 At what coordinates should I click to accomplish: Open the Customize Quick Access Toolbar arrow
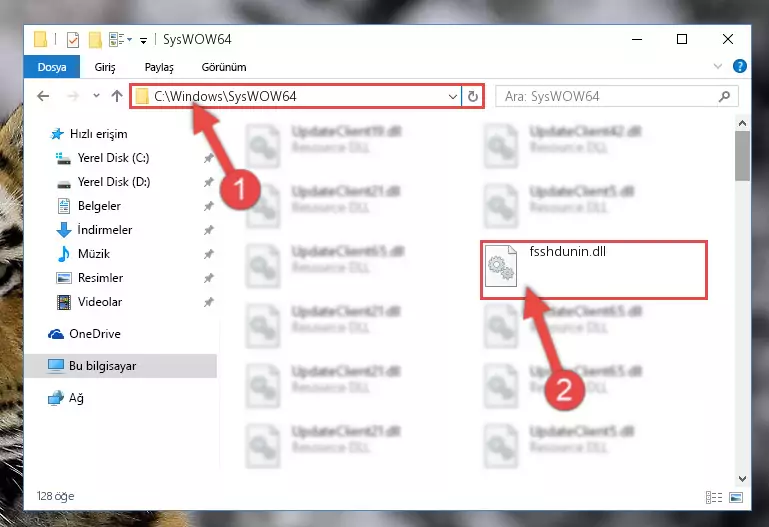pos(143,40)
